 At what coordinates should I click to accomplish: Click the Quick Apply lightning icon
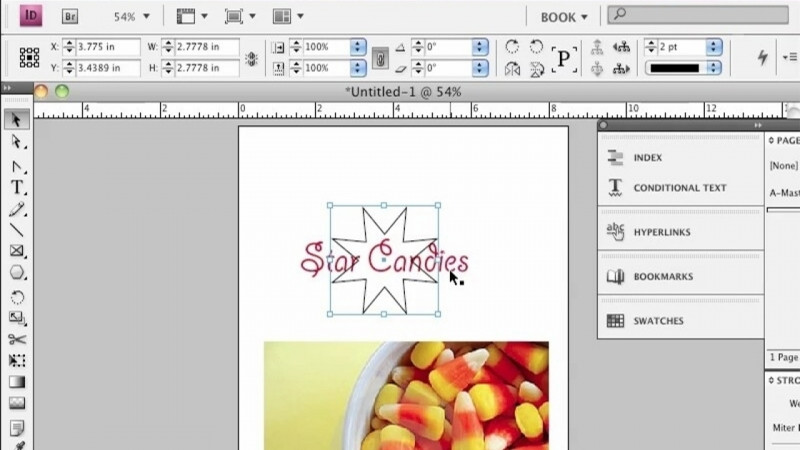coord(762,57)
